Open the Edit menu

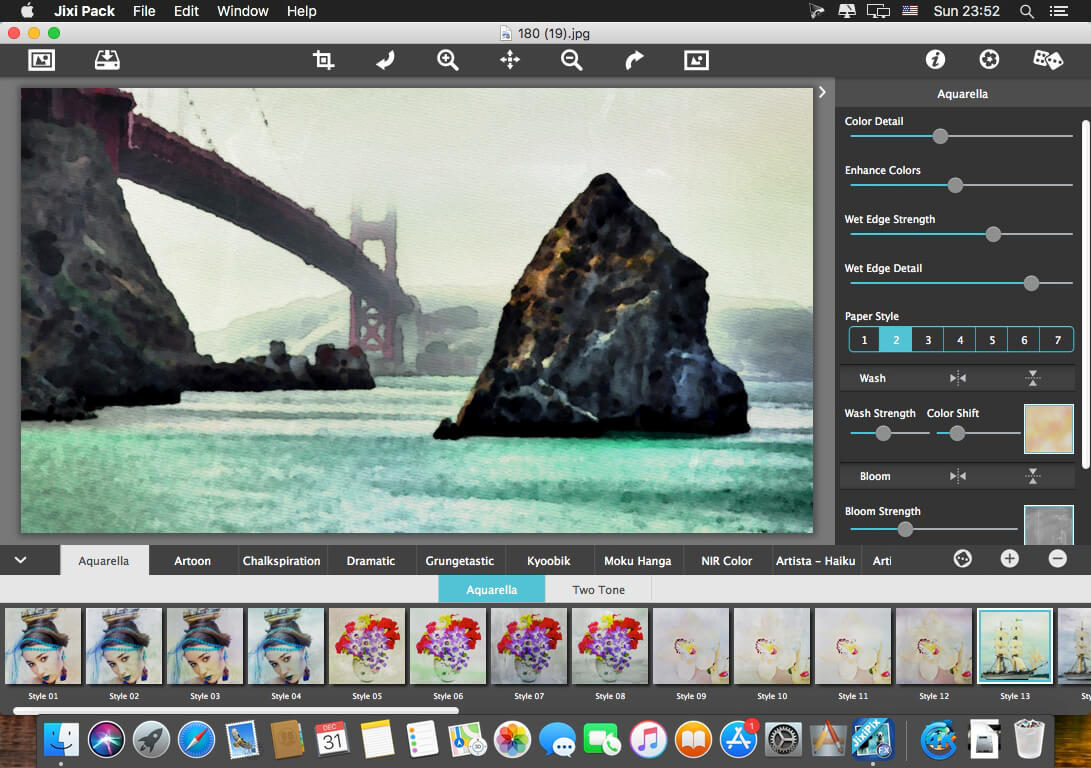point(186,11)
